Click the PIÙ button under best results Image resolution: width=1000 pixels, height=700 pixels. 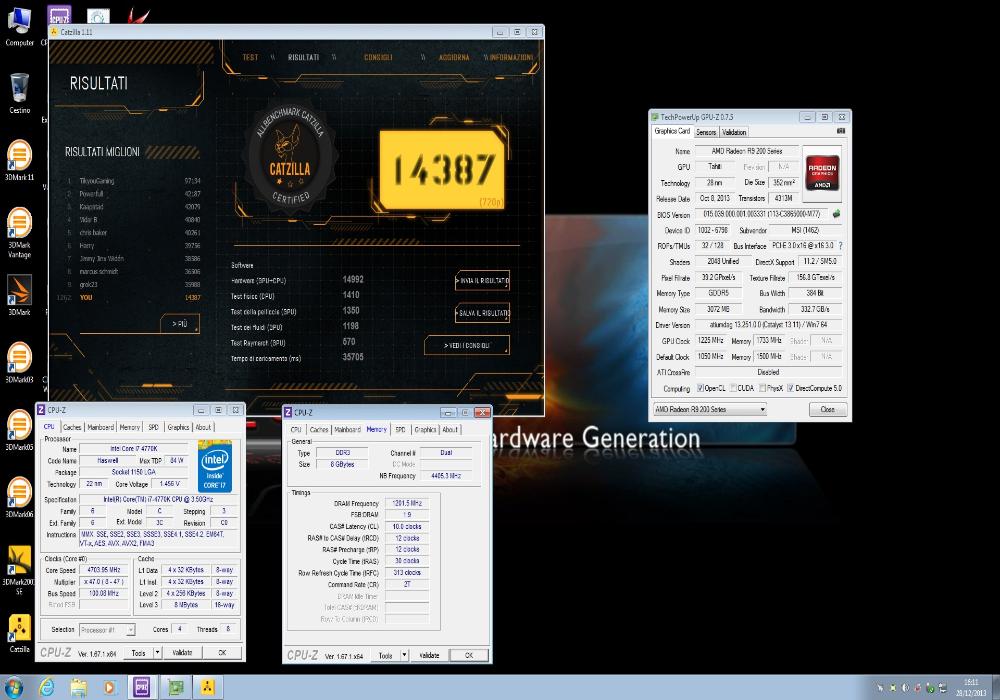(x=180, y=324)
